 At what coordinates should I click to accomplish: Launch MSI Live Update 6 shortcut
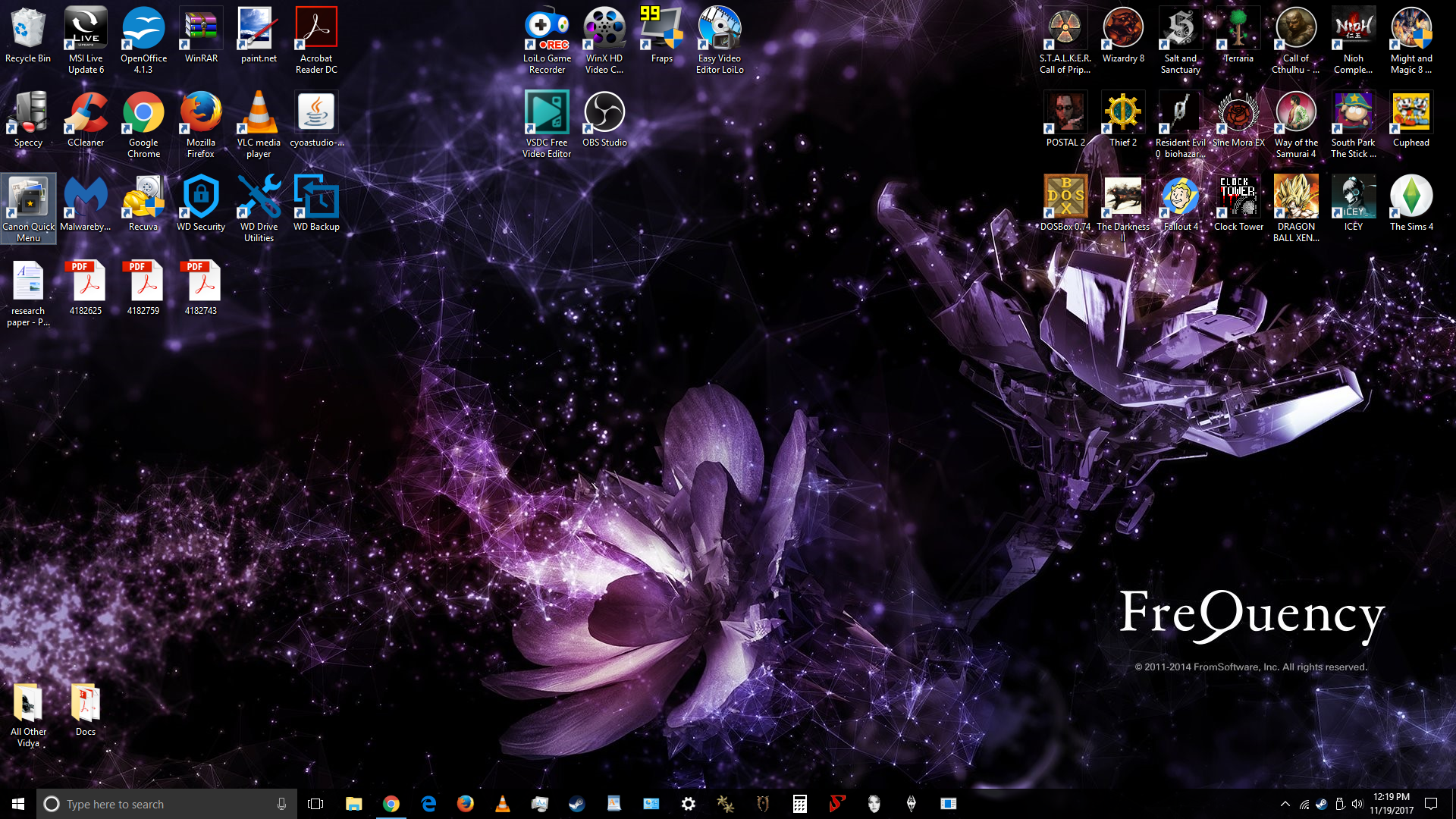86,41
